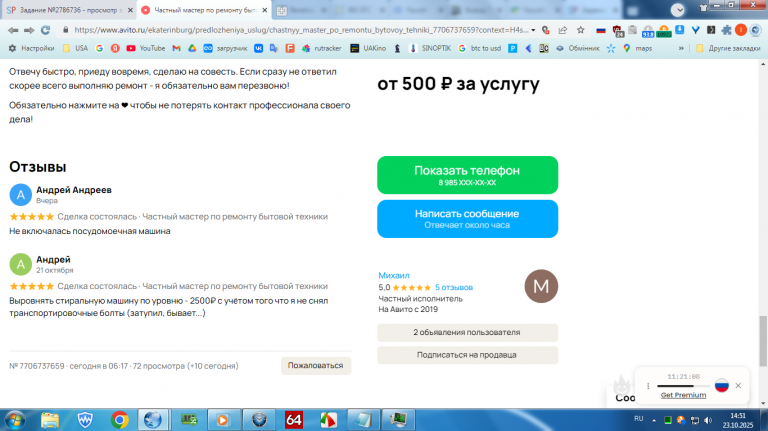Image resolution: width=768 pixels, height=431 pixels.
Task: Click the blue download extension icon
Action: tap(679, 30)
